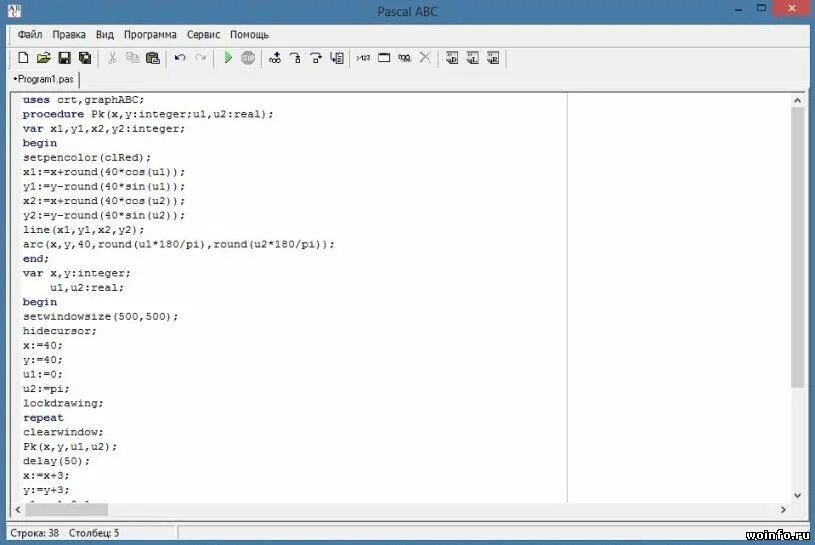
Task: Click the Save All icon
Action: coord(85,58)
